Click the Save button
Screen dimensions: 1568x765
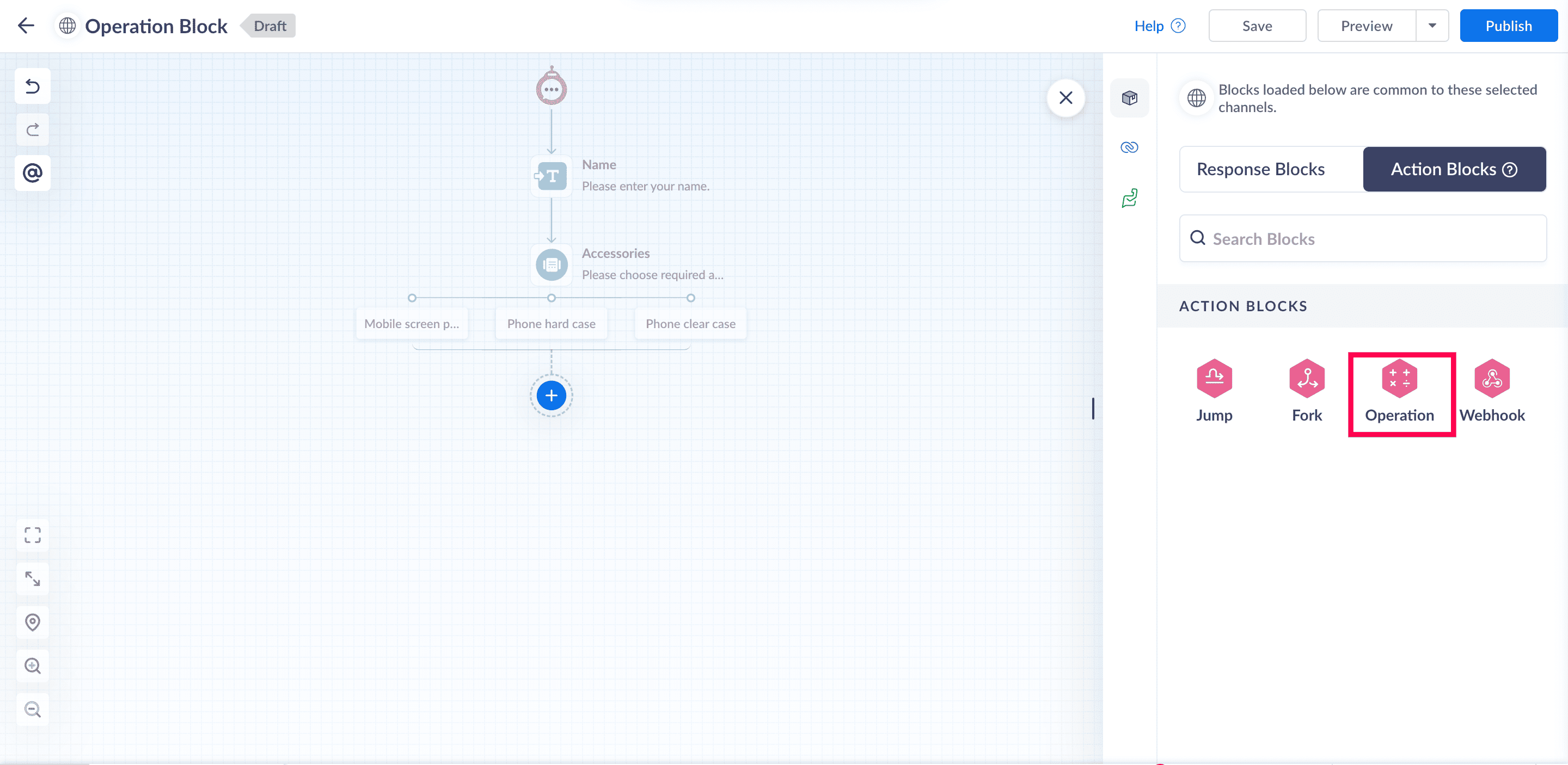[1257, 26]
